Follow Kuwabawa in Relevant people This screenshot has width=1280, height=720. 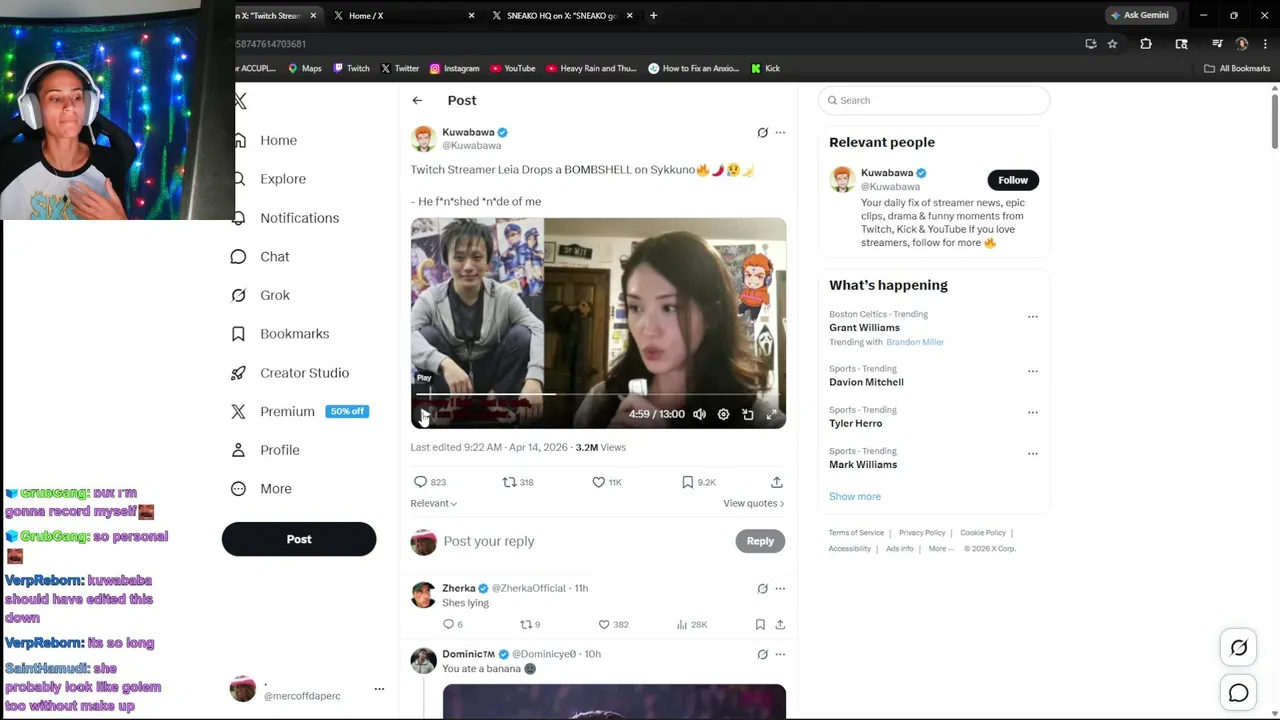pos(1013,180)
